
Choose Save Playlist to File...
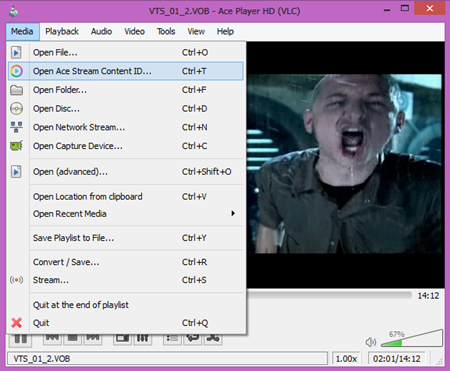click(126, 238)
